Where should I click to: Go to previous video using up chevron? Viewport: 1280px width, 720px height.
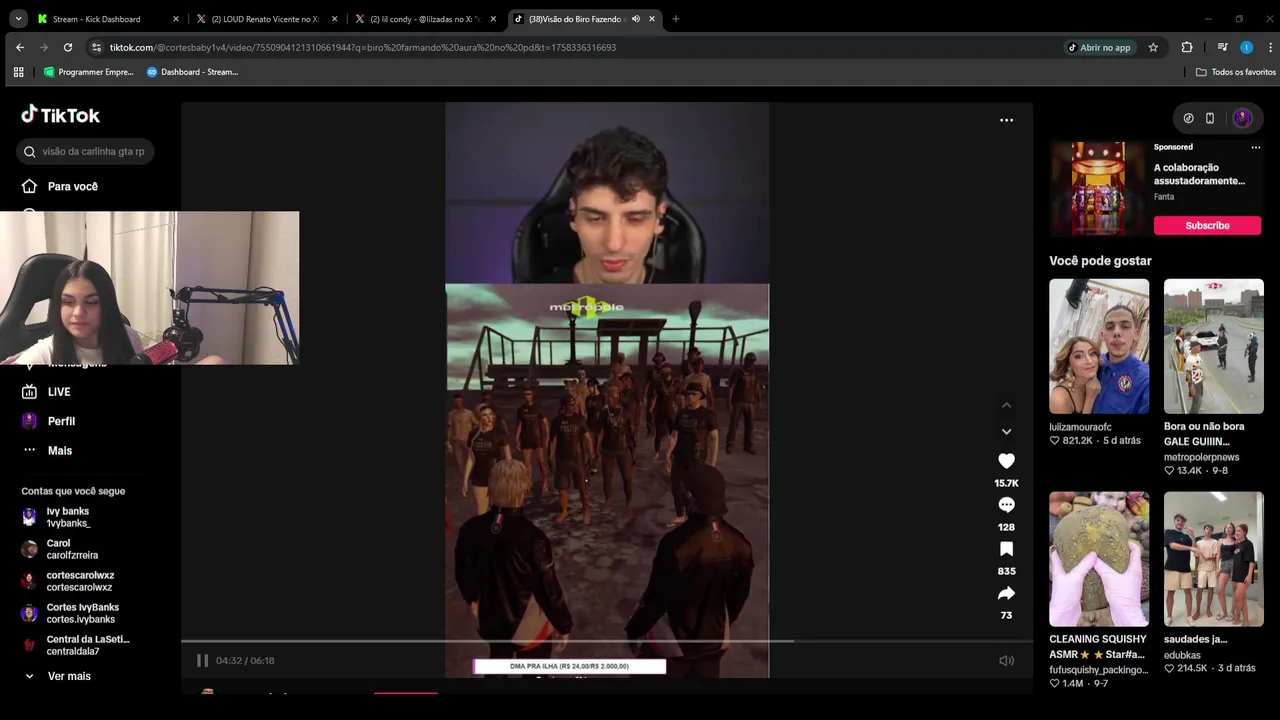click(1006, 405)
